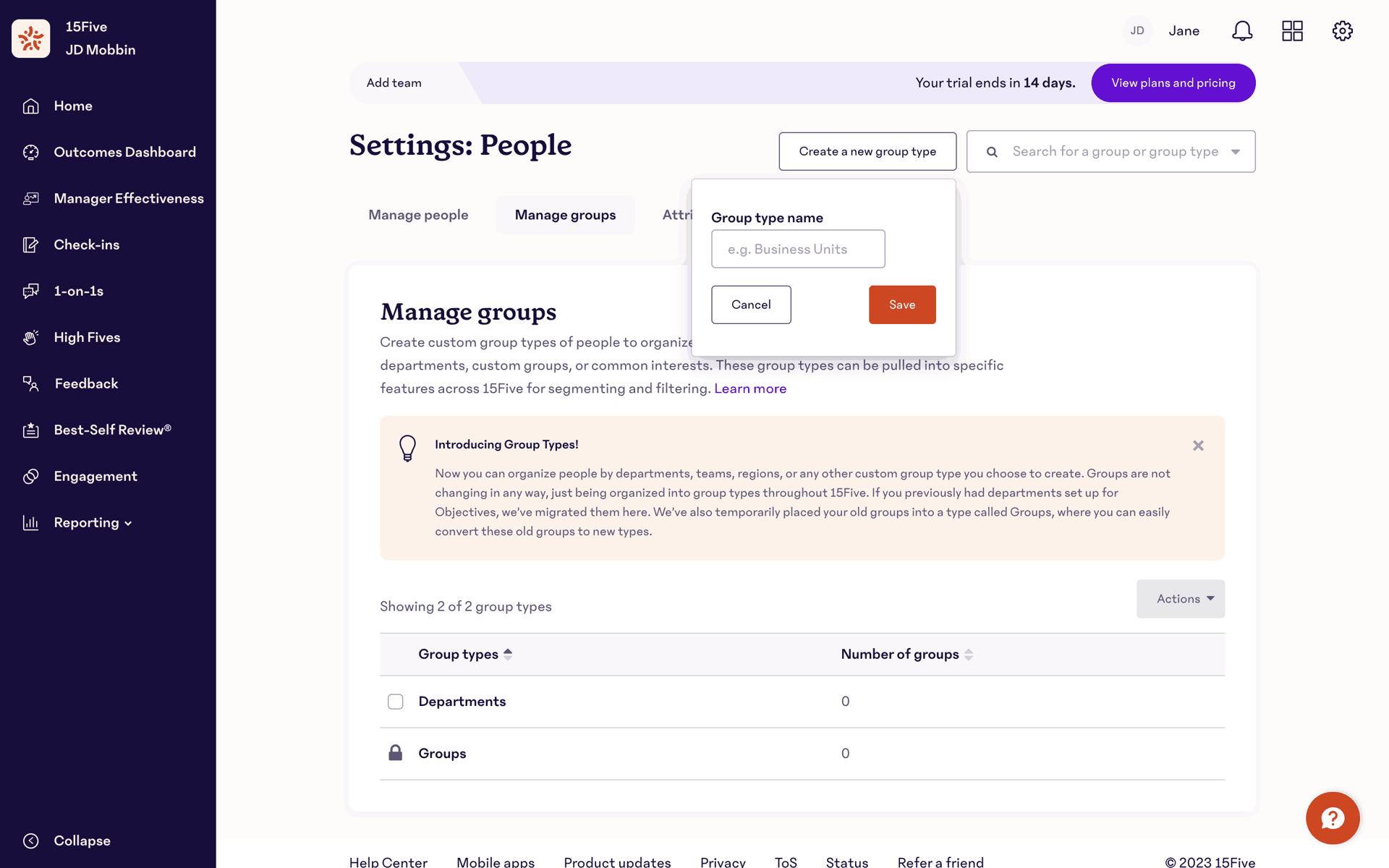Click the 15Five logo icon
Image resolution: width=1389 pixels, height=868 pixels.
pos(31,38)
